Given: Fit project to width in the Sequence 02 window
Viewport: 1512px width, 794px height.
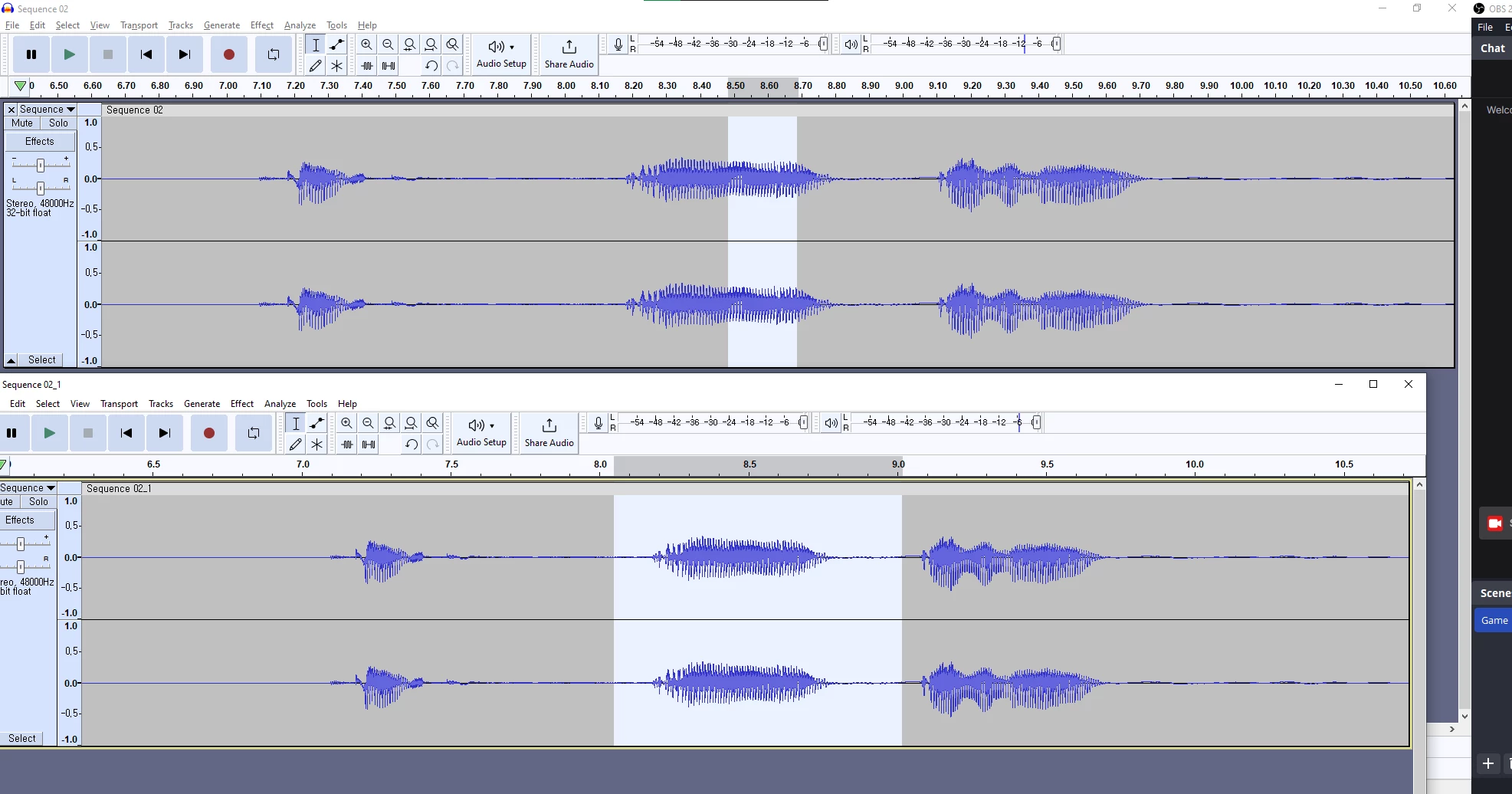Looking at the screenshot, I should 431,44.
